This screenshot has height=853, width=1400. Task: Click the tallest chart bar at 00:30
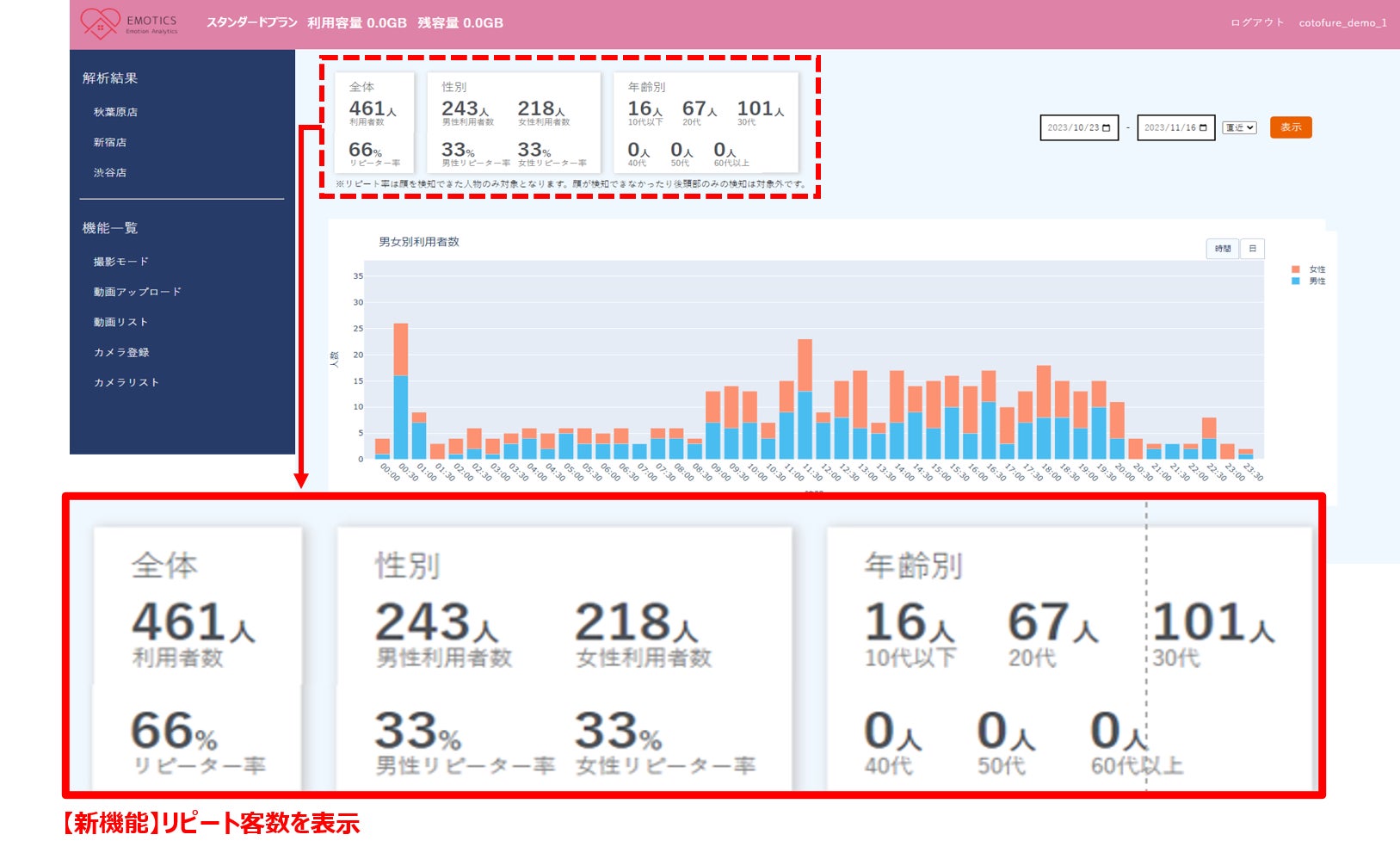coord(401,391)
